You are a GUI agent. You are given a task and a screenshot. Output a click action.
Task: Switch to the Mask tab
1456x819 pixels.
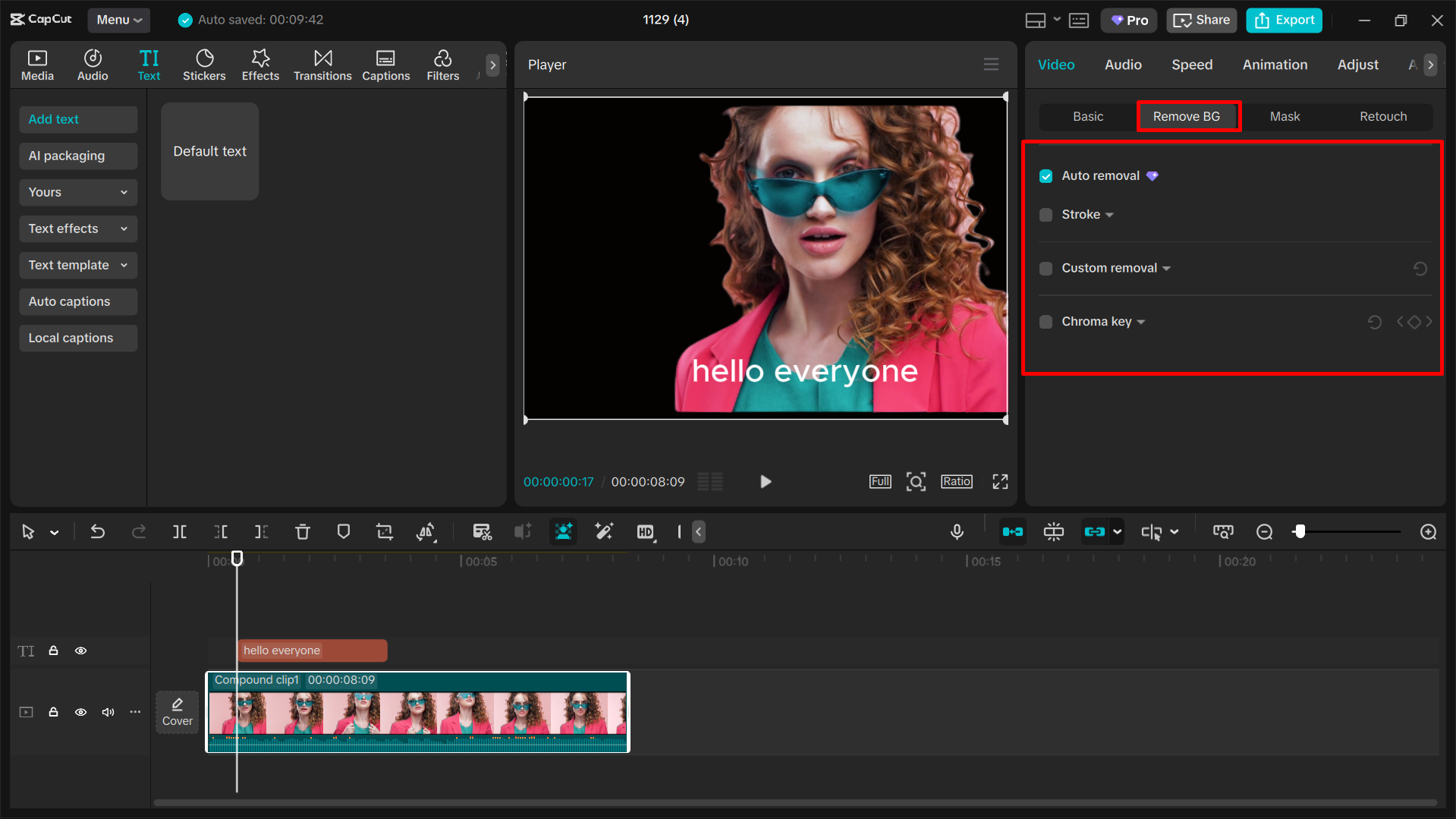point(1285,116)
